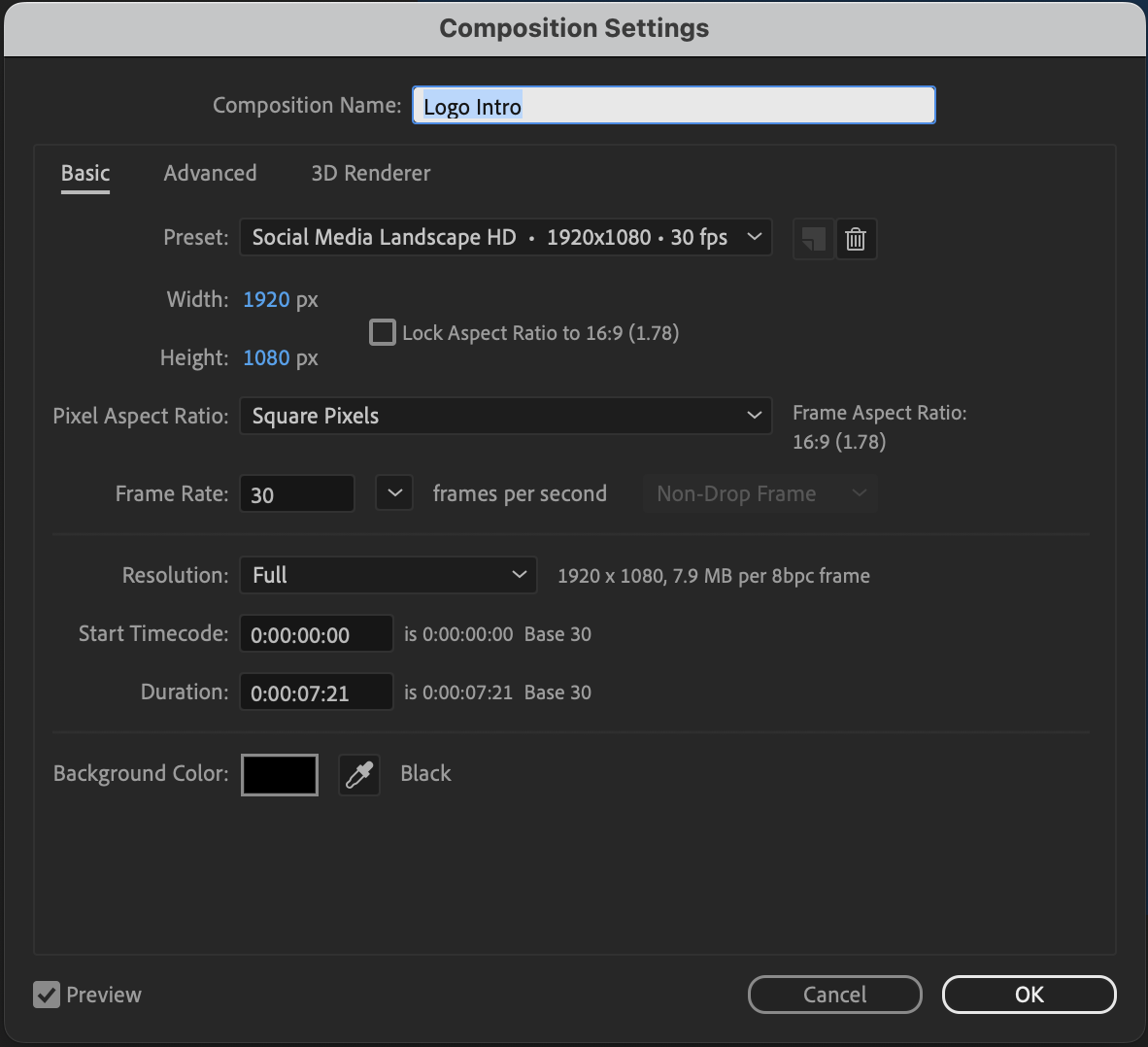Pick background color with eyedropper
Image resolution: width=1148 pixels, height=1047 pixels.
pos(359,775)
